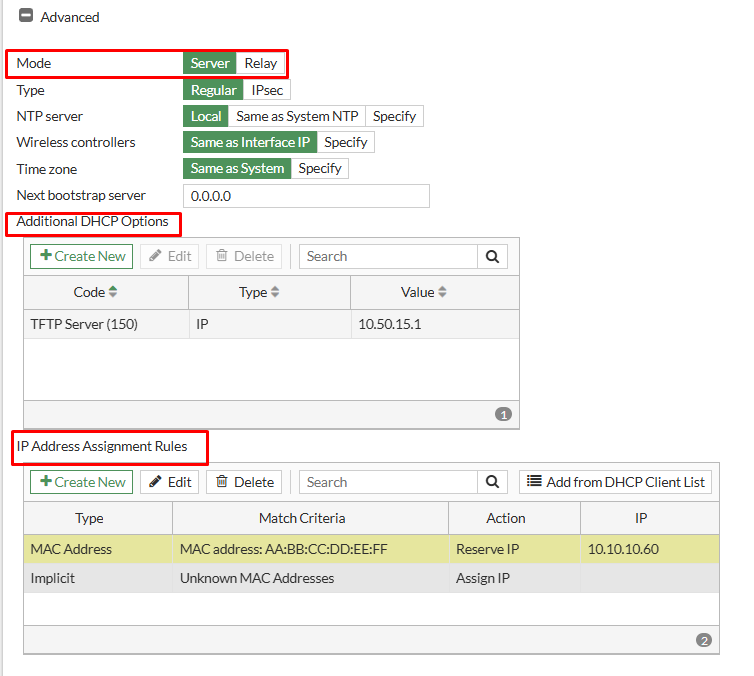The height and width of the screenshot is (676, 754).
Task: Choose Specify for NTP server
Action: [x=394, y=116]
